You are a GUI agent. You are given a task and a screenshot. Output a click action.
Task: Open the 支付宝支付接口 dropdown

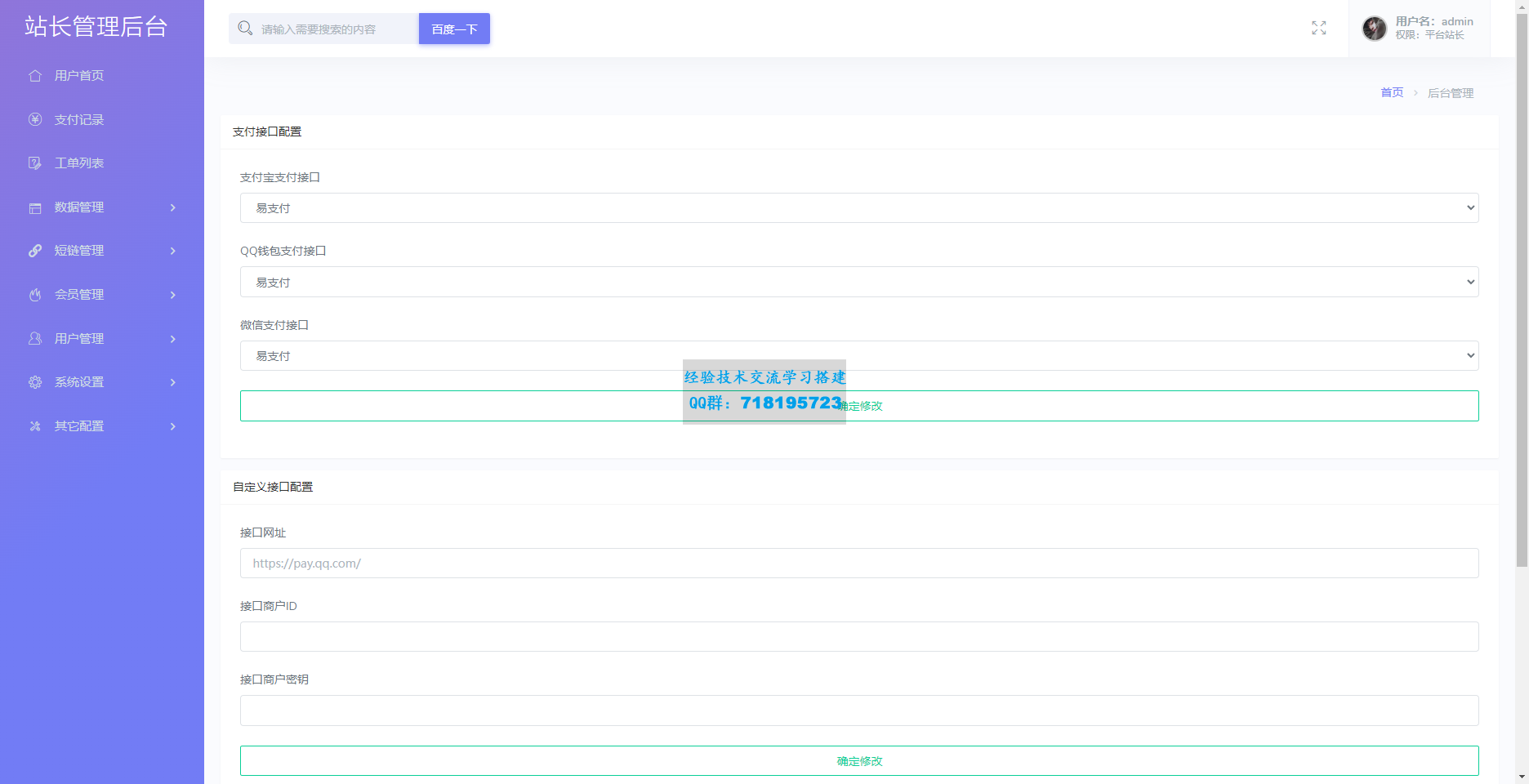pos(858,208)
